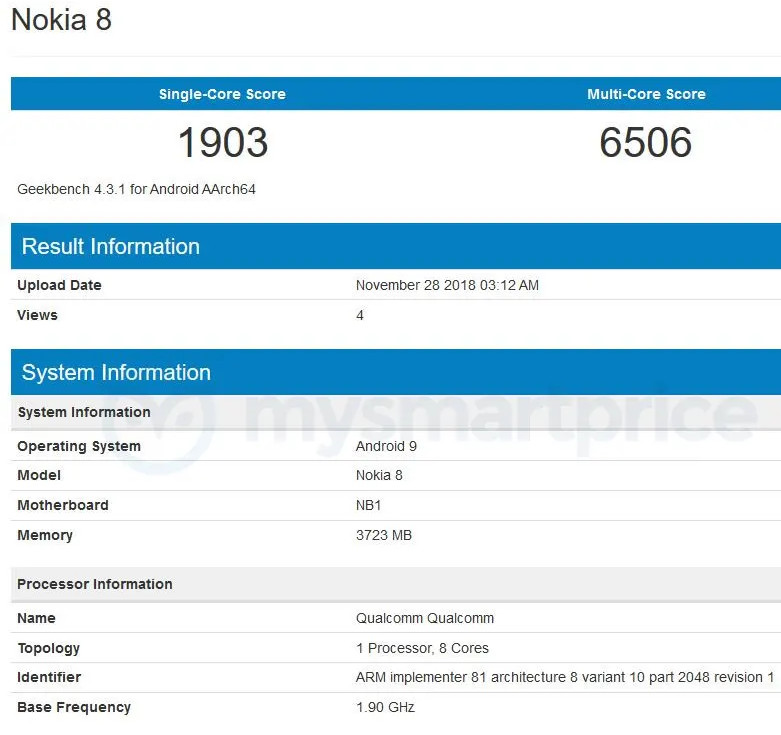
Task: Select the 1 Processor, 8 Cores value
Action: pyautogui.click(x=422, y=648)
